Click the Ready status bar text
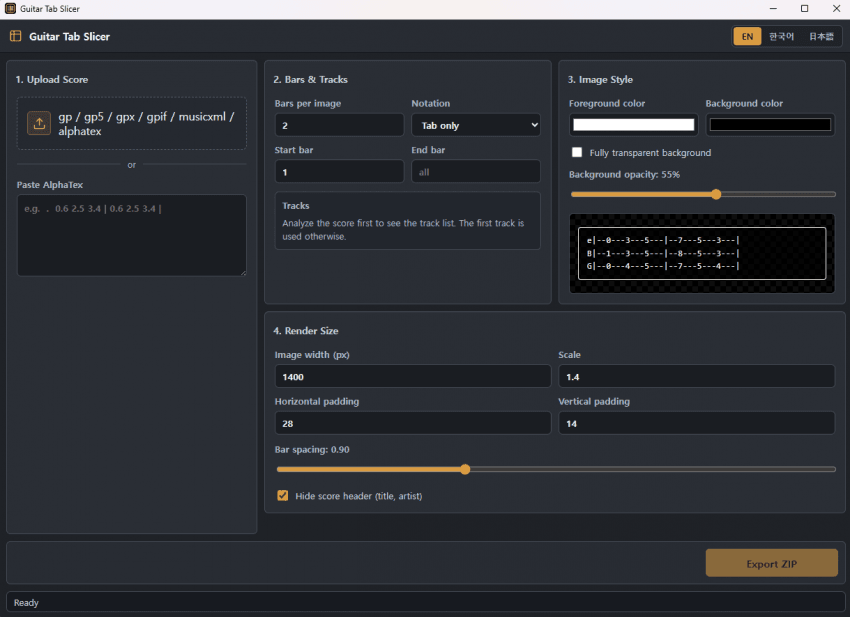 point(26,602)
